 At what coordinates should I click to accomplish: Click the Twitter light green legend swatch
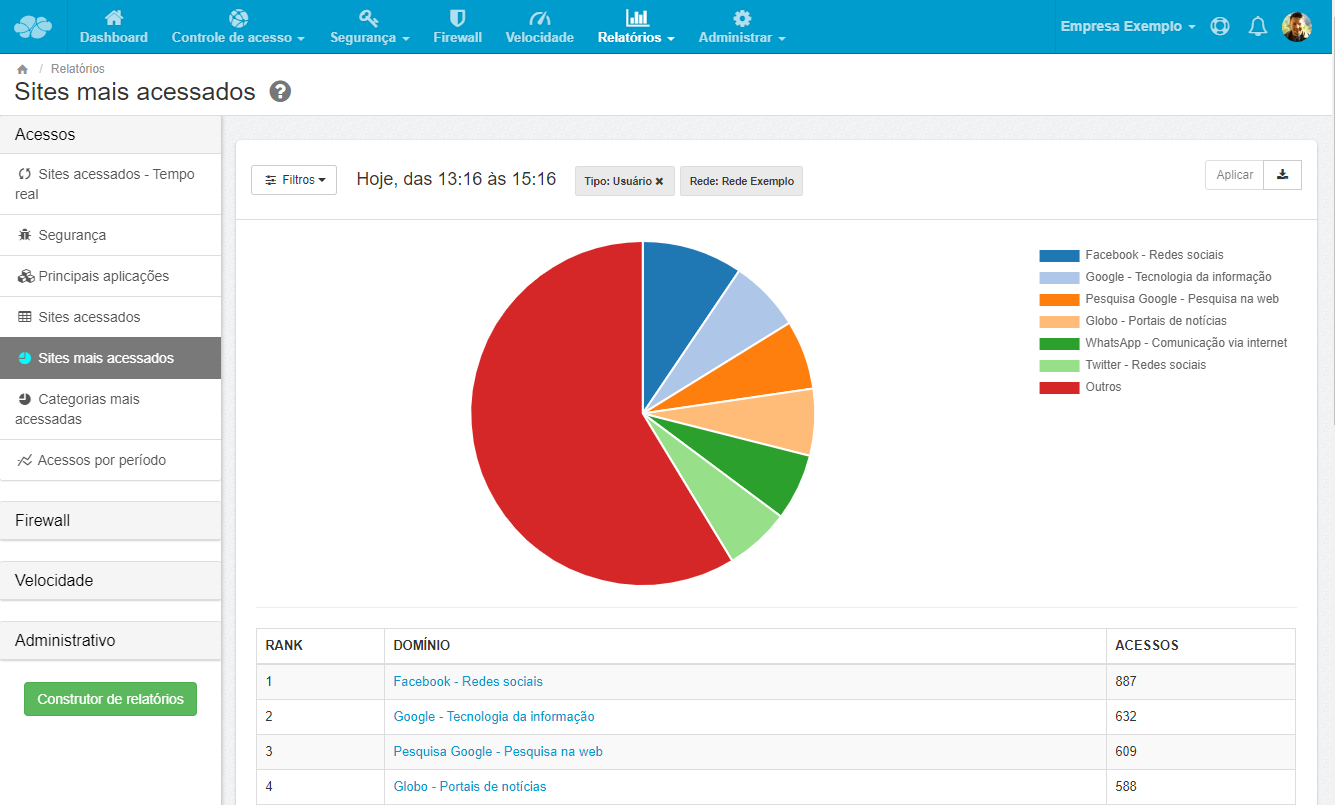[1059, 366]
